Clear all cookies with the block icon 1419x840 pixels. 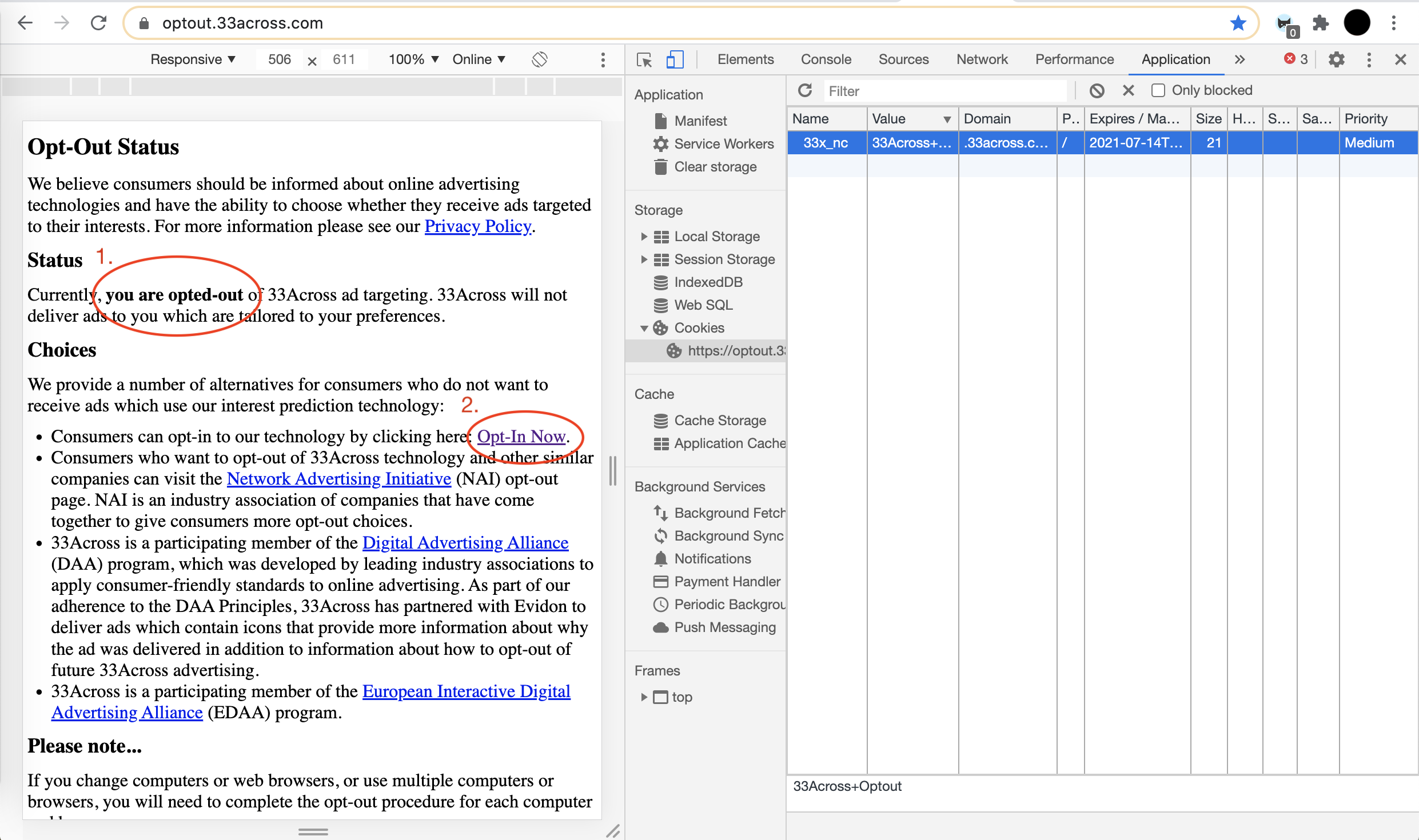coord(1097,90)
